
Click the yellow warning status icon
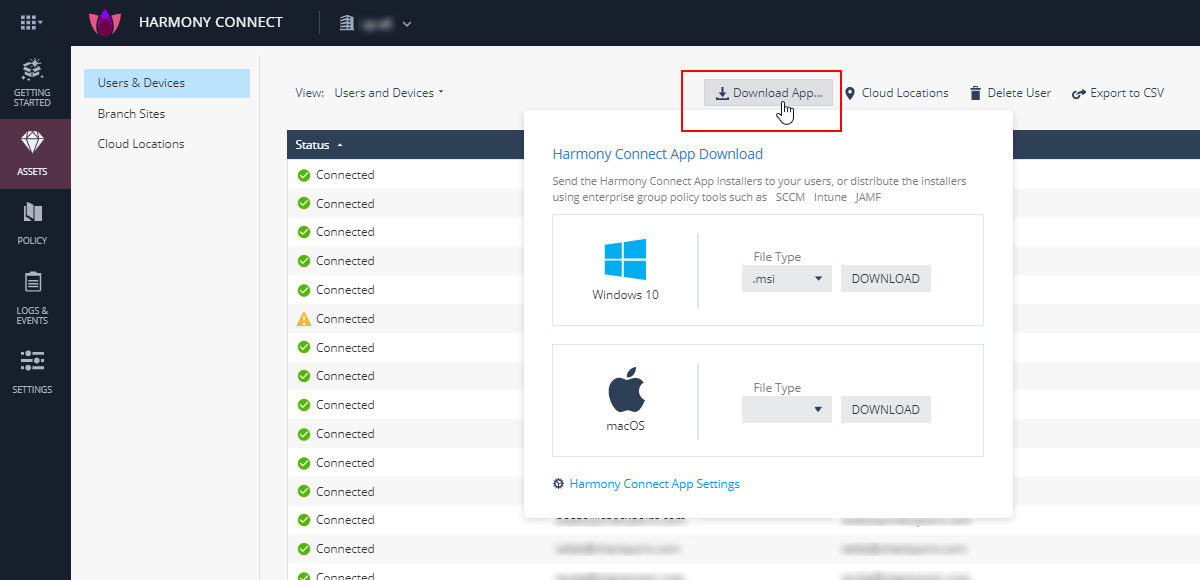(x=304, y=319)
